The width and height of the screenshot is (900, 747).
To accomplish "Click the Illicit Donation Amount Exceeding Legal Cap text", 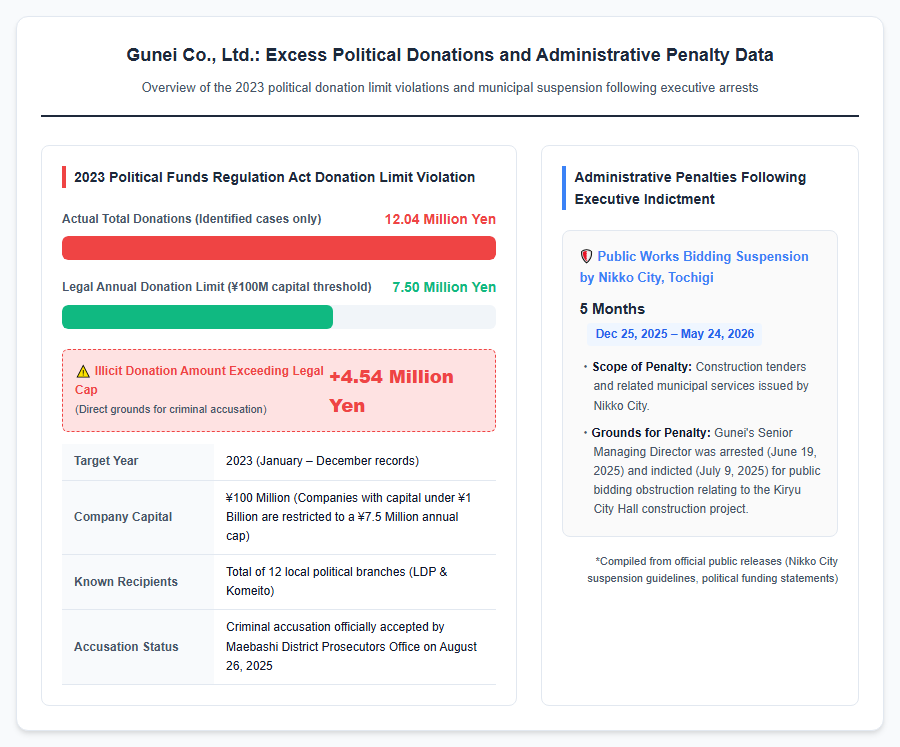I will pyautogui.click(x=199, y=380).
